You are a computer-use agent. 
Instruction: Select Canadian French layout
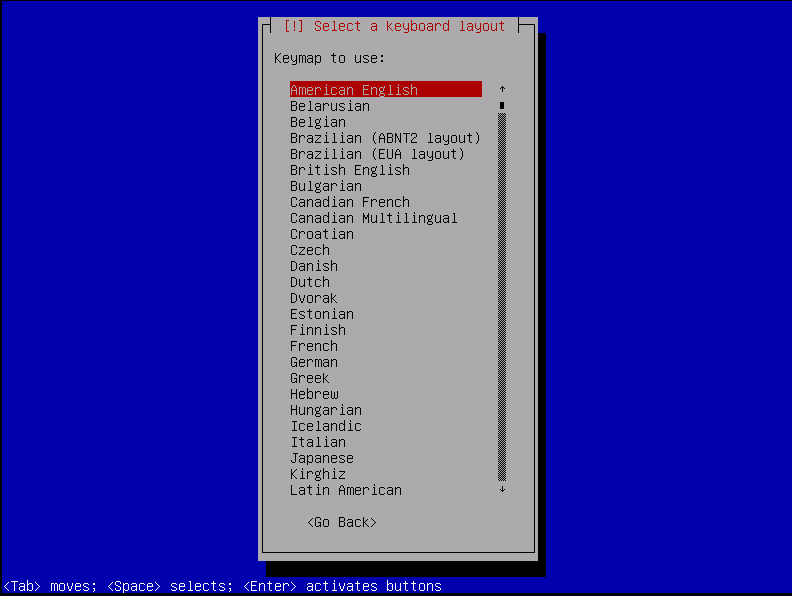(350, 202)
